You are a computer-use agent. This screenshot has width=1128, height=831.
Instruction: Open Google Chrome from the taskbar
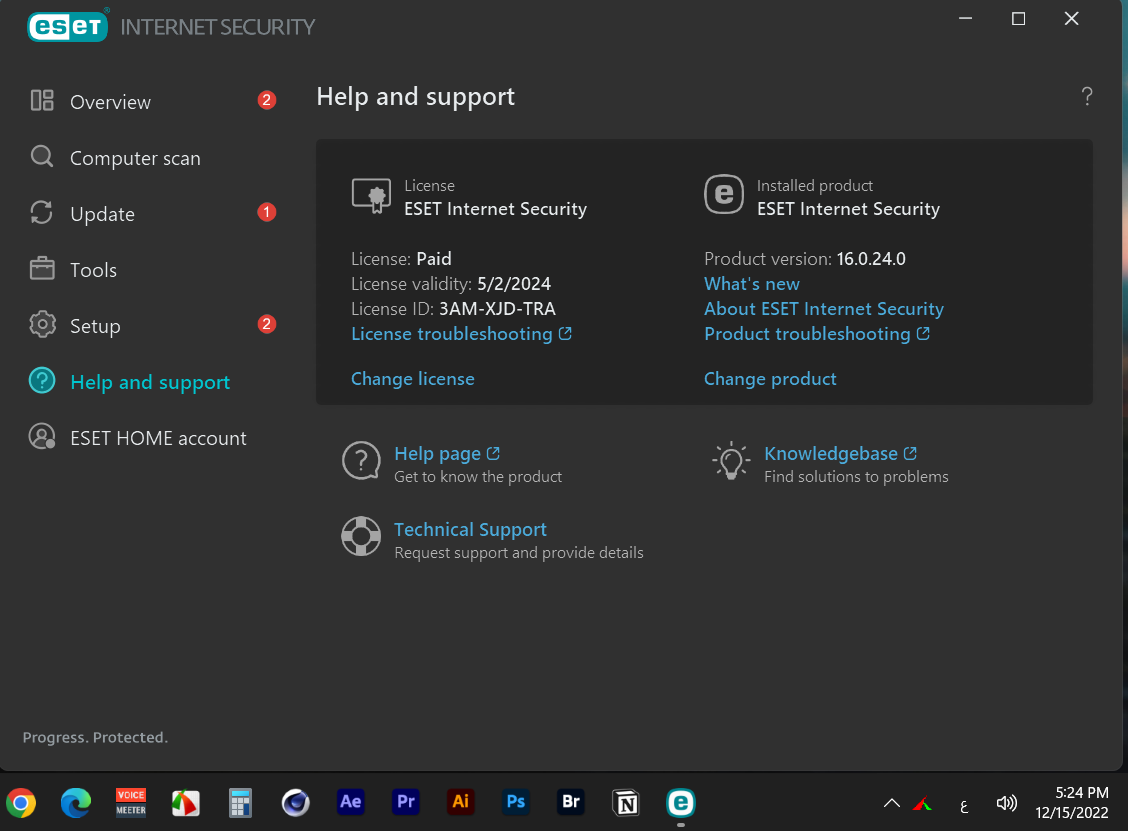(21, 802)
